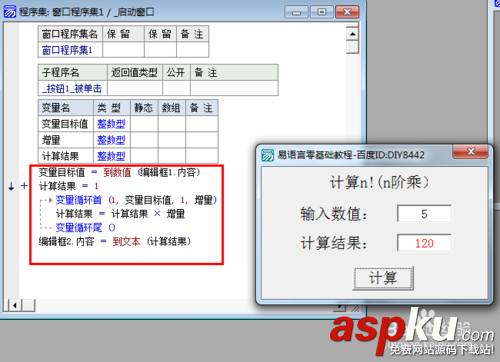The image size is (500, 362).
Task: Click the 变量循环首 statement line
Action: coord(136,200)
